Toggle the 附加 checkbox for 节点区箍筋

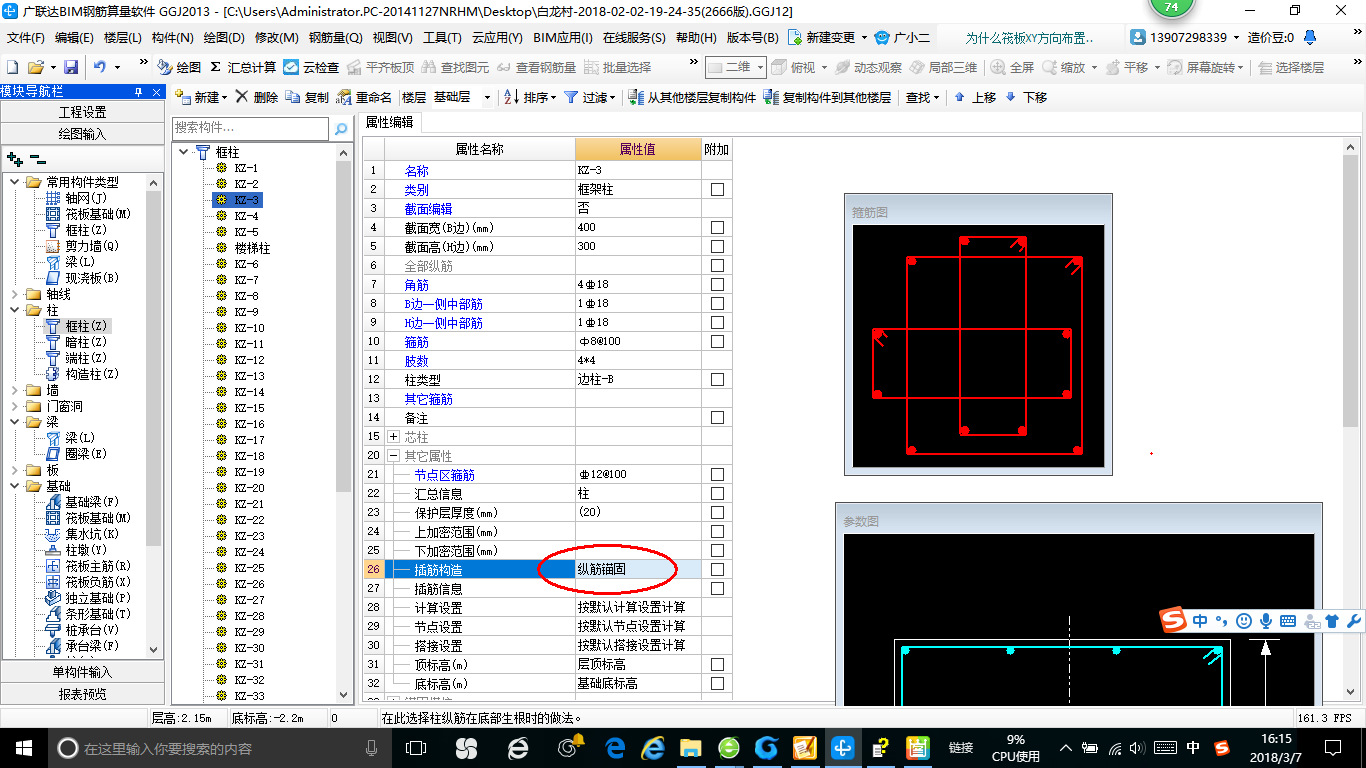(x=717, y=475)
